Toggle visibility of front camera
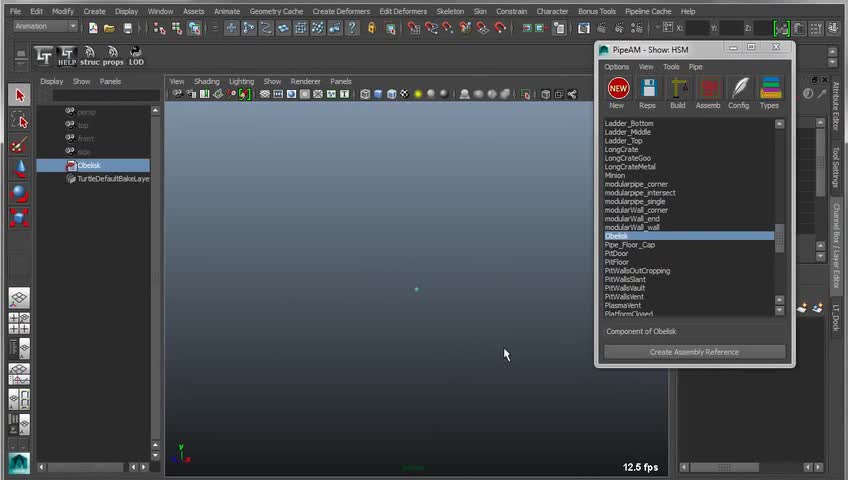Viewport: 848px width, 480px height. pos(70,138)
